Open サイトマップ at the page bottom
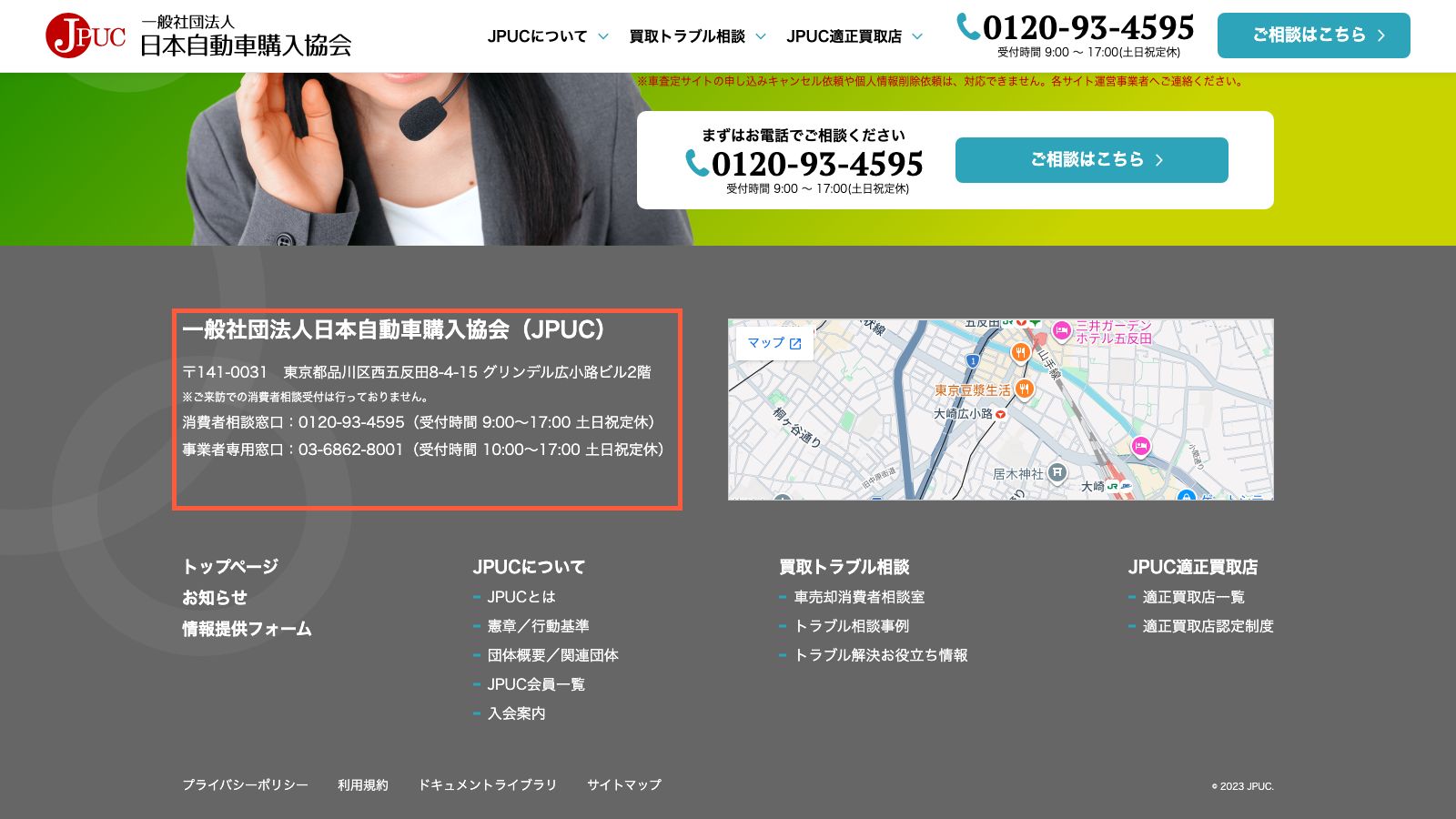1456x819 pixels. click(x=624, y=784)
